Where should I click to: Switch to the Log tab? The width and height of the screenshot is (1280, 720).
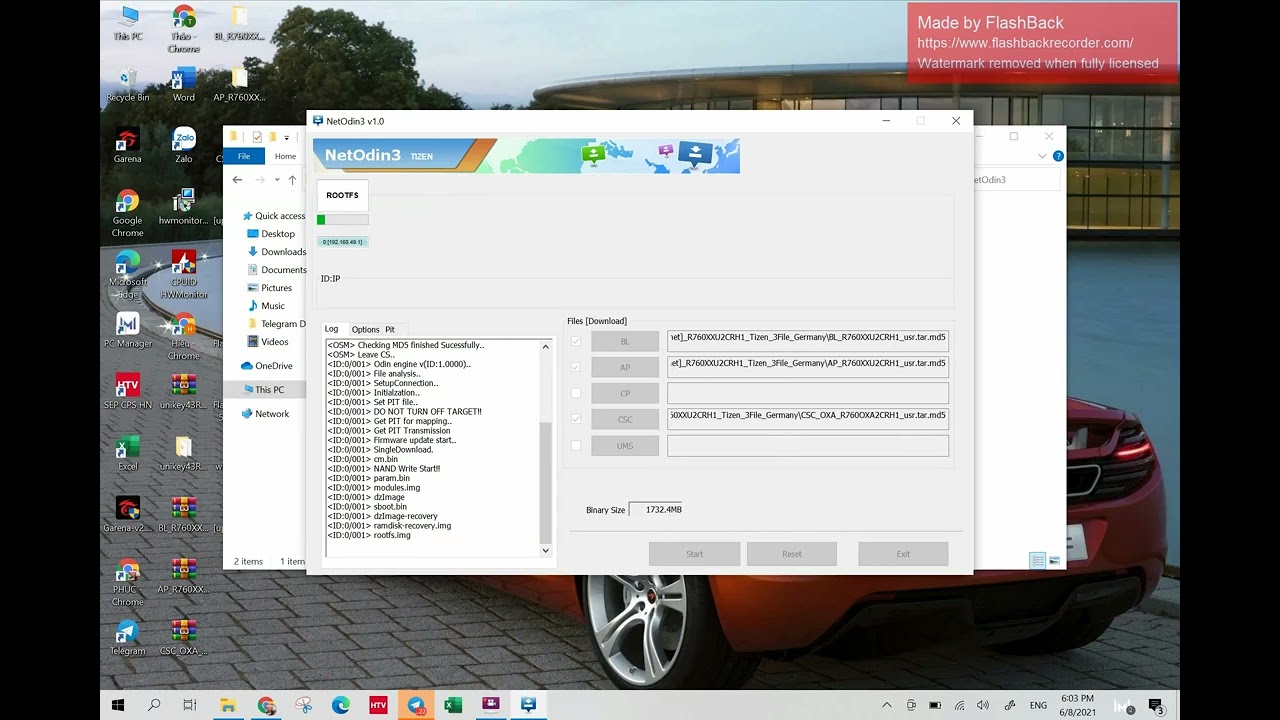coord(331,329)
